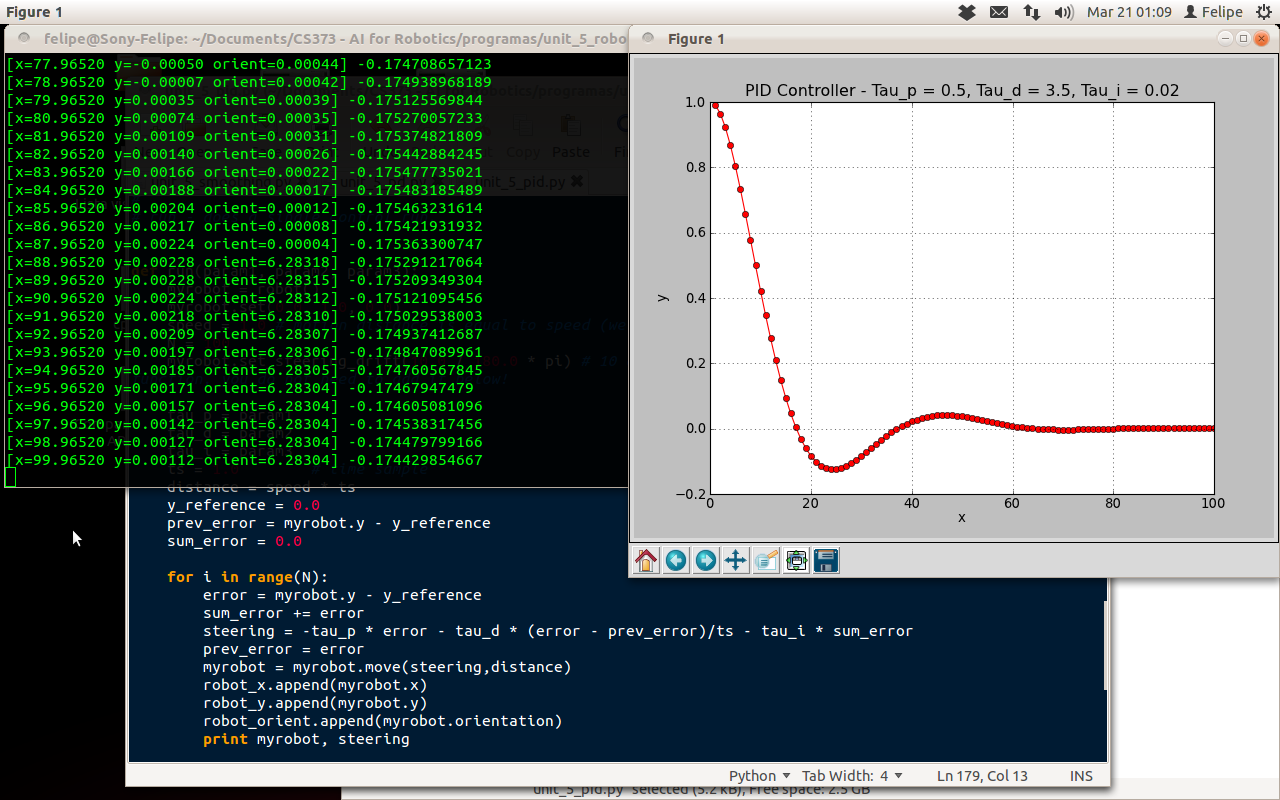Save the figure using floppy disk icon
This screenshot has width=1280, height=800.
(x=826, y=561)
